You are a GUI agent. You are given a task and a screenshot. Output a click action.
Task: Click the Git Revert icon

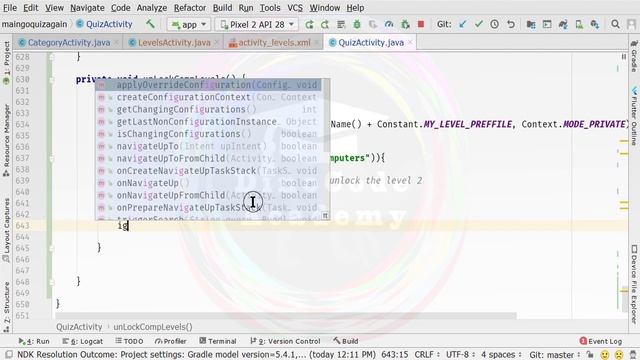[x=511, y=24]
